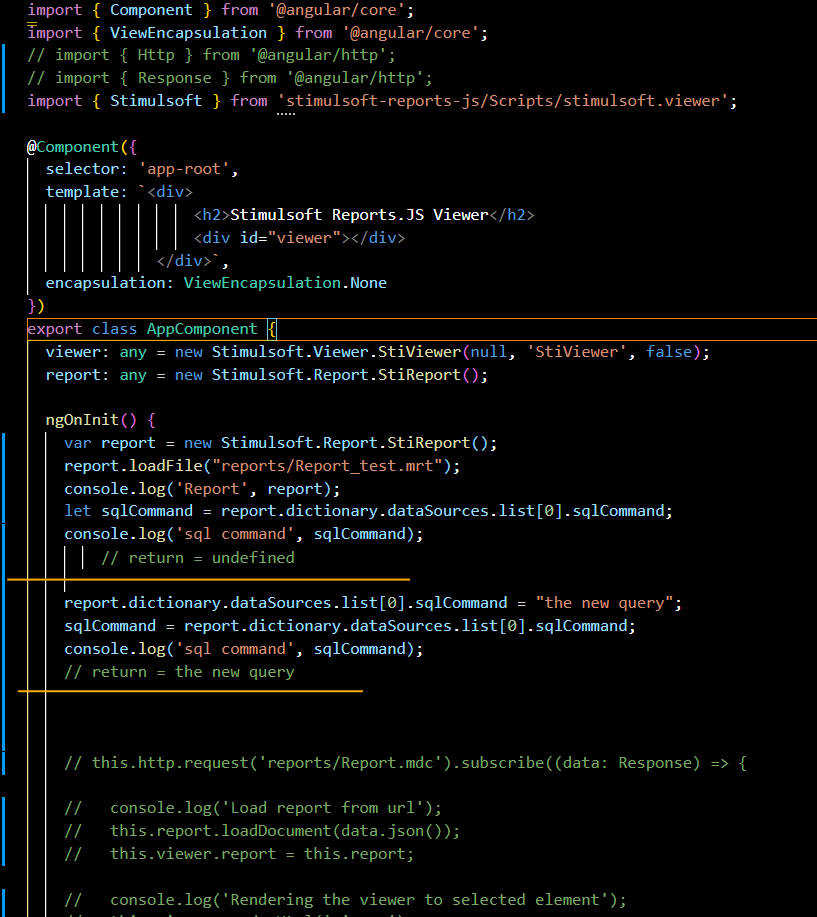This screenshot has width=817, height=917.
Task: Click the commented 'Rendering the viewer' log line
Action: [x=345, y=899]
